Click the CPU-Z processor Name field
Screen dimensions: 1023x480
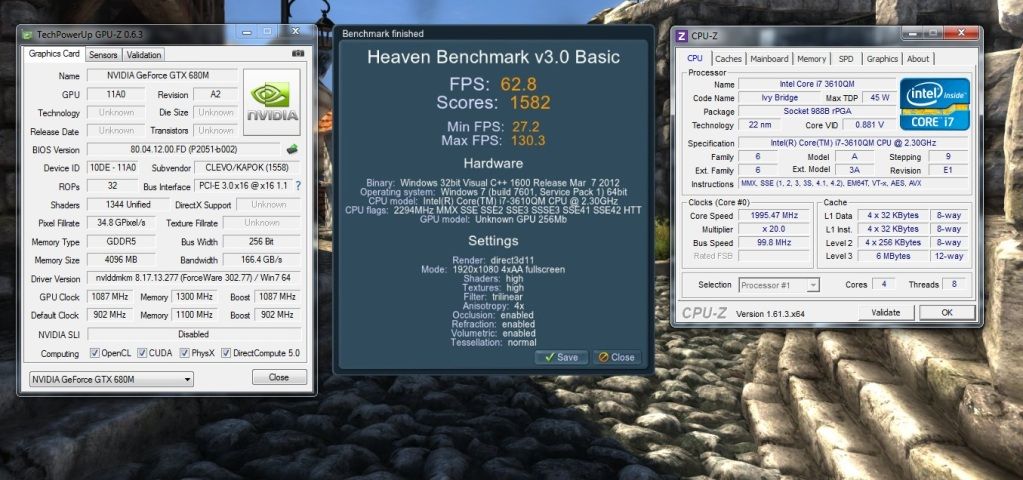(x=817, y=84)
